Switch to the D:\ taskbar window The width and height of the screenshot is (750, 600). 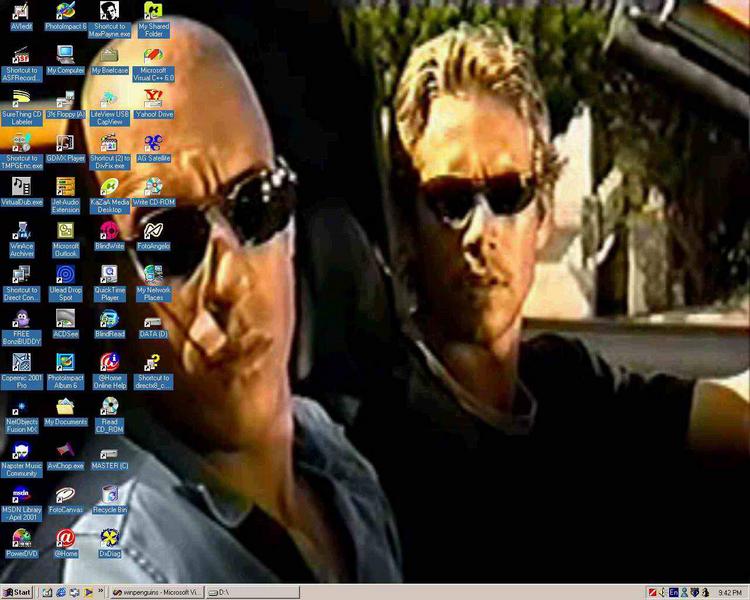[x=254, y=592]
